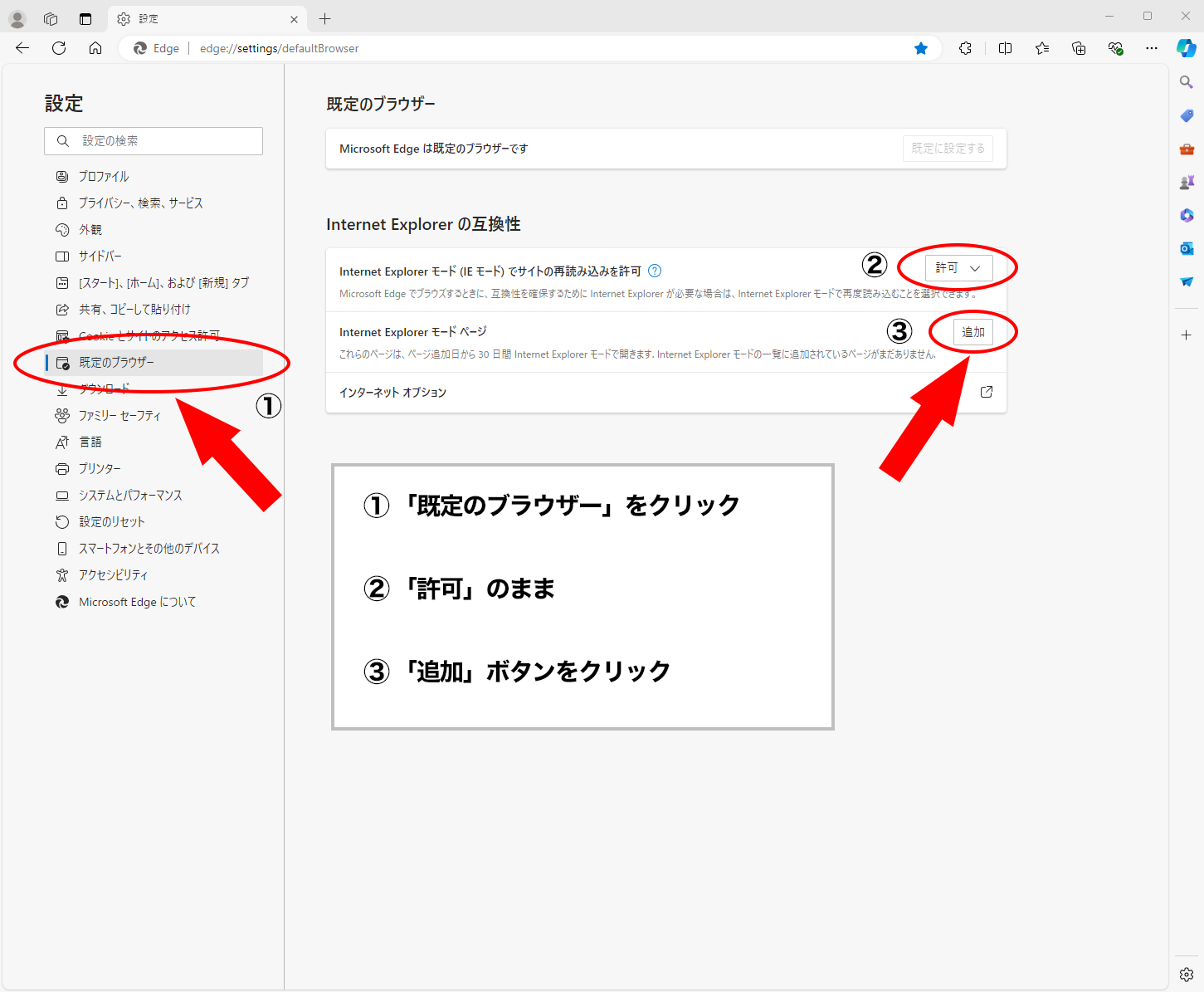Open Copilot icon at top right

(x=1187, y=48)
